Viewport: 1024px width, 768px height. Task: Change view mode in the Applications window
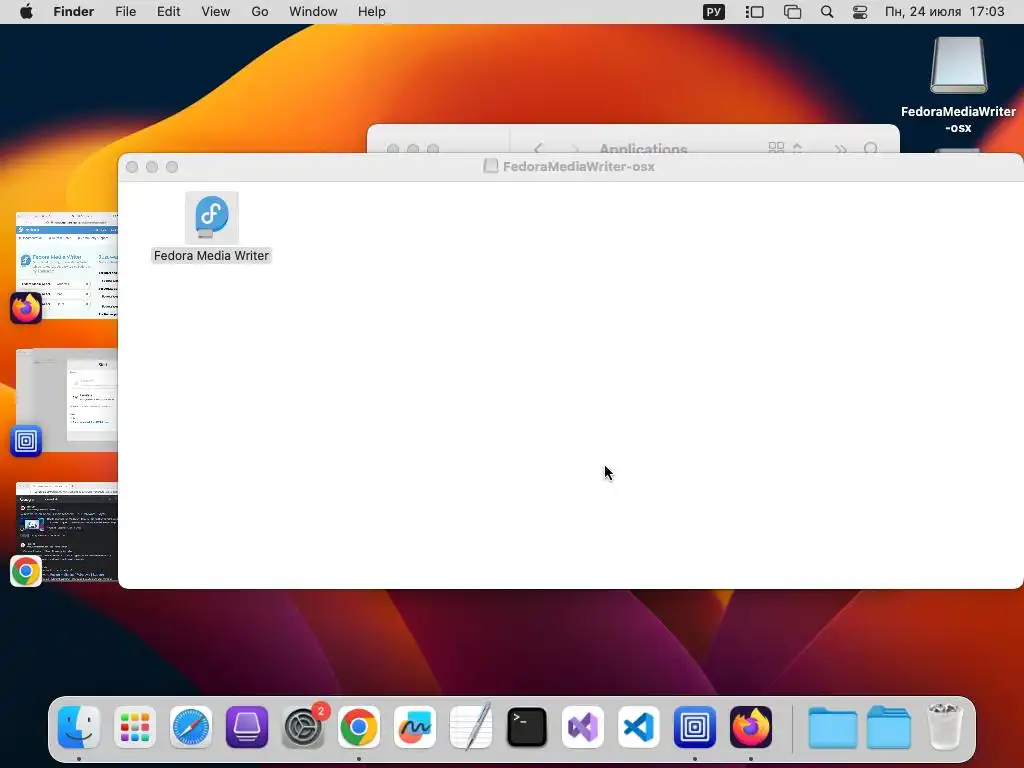pyautogui.click(x=784, y=148)
